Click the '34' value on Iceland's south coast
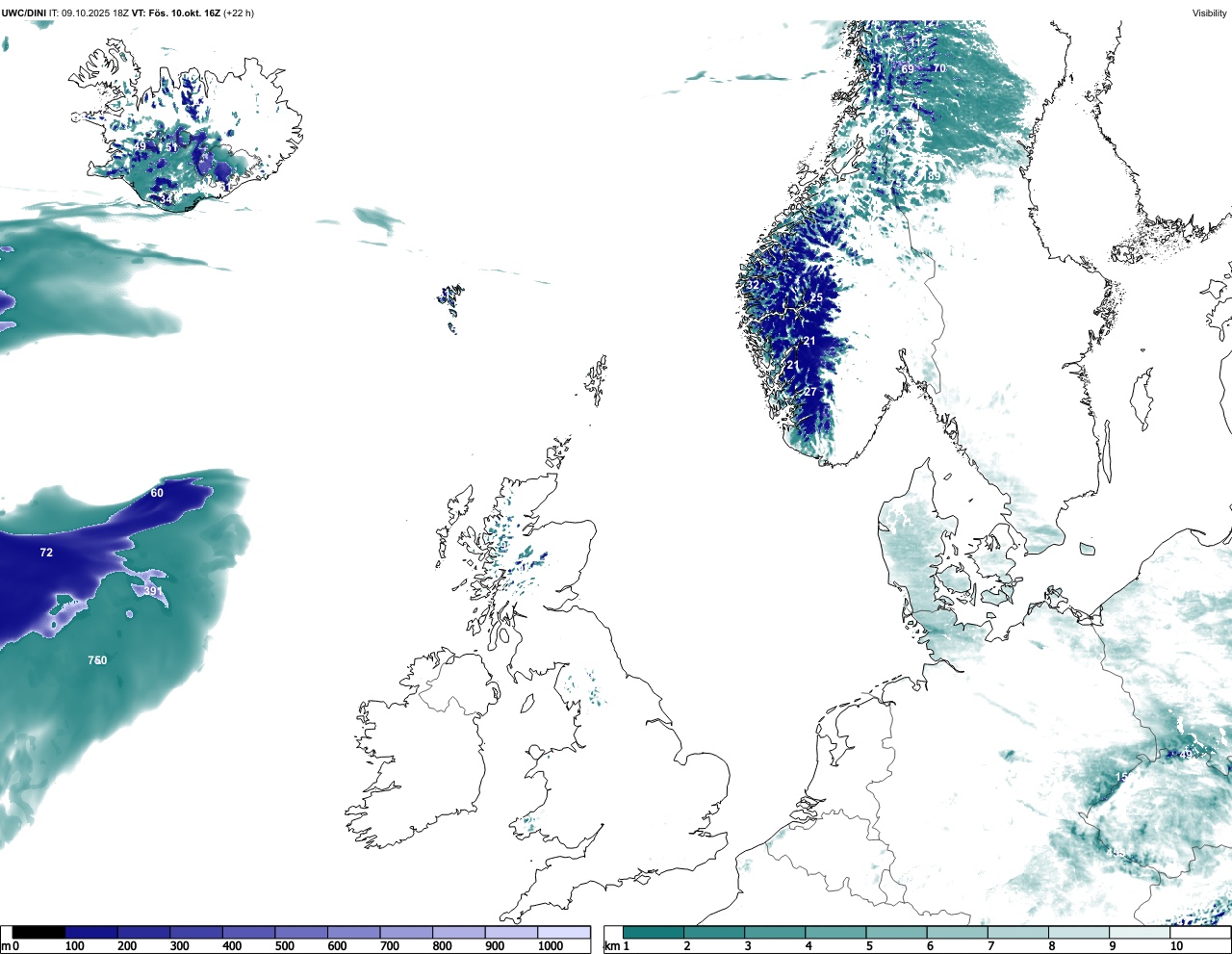 pos(167,199)
